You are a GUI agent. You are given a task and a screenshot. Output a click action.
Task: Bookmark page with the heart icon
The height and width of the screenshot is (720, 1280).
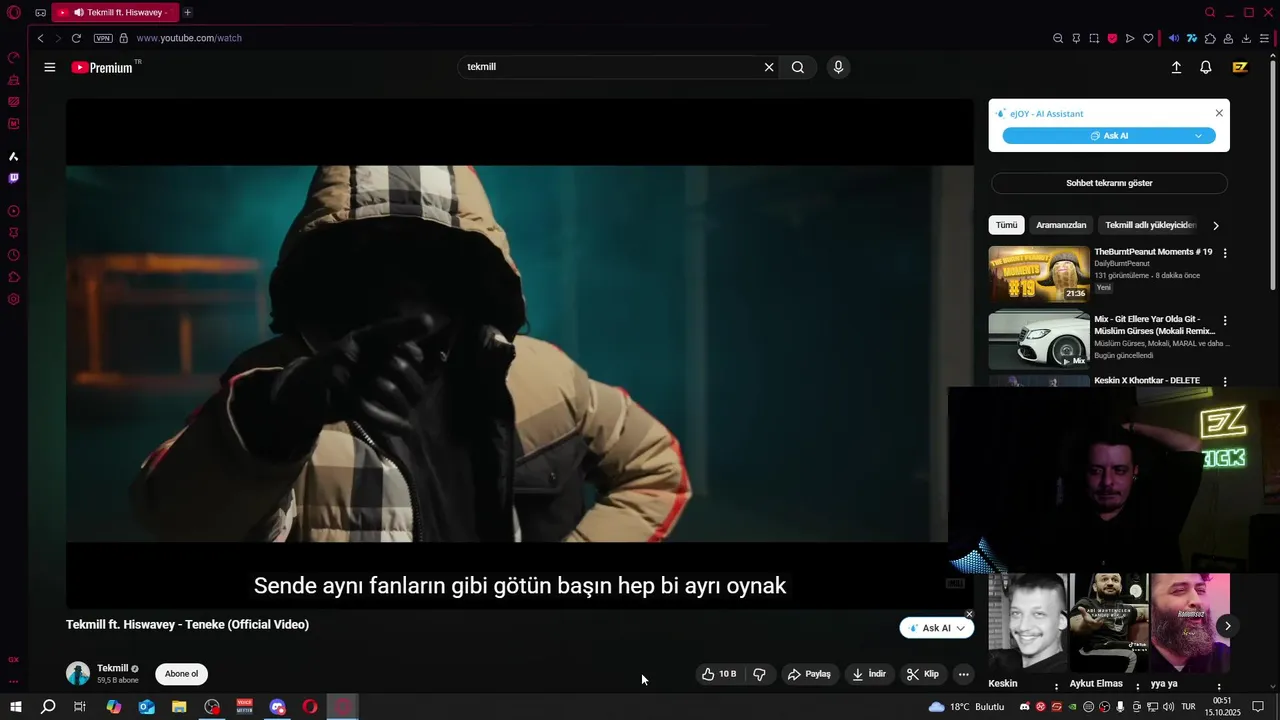click(1148, 38)
